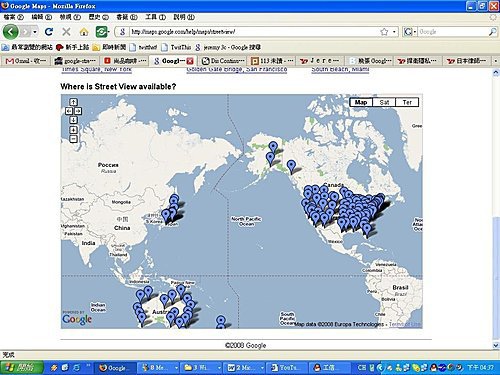500x375 pixels.
Task: Open the first menu bar item (File)
Action: pyautogui.click(x=14, y=17)
